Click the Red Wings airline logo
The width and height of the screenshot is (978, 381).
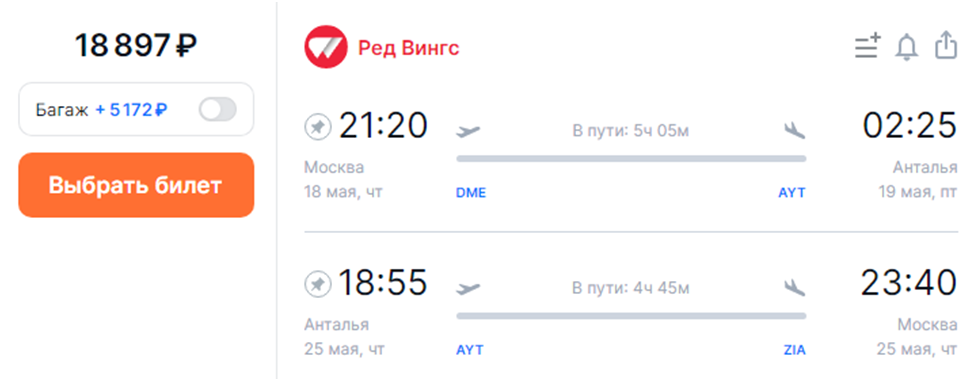pos(326,47)
